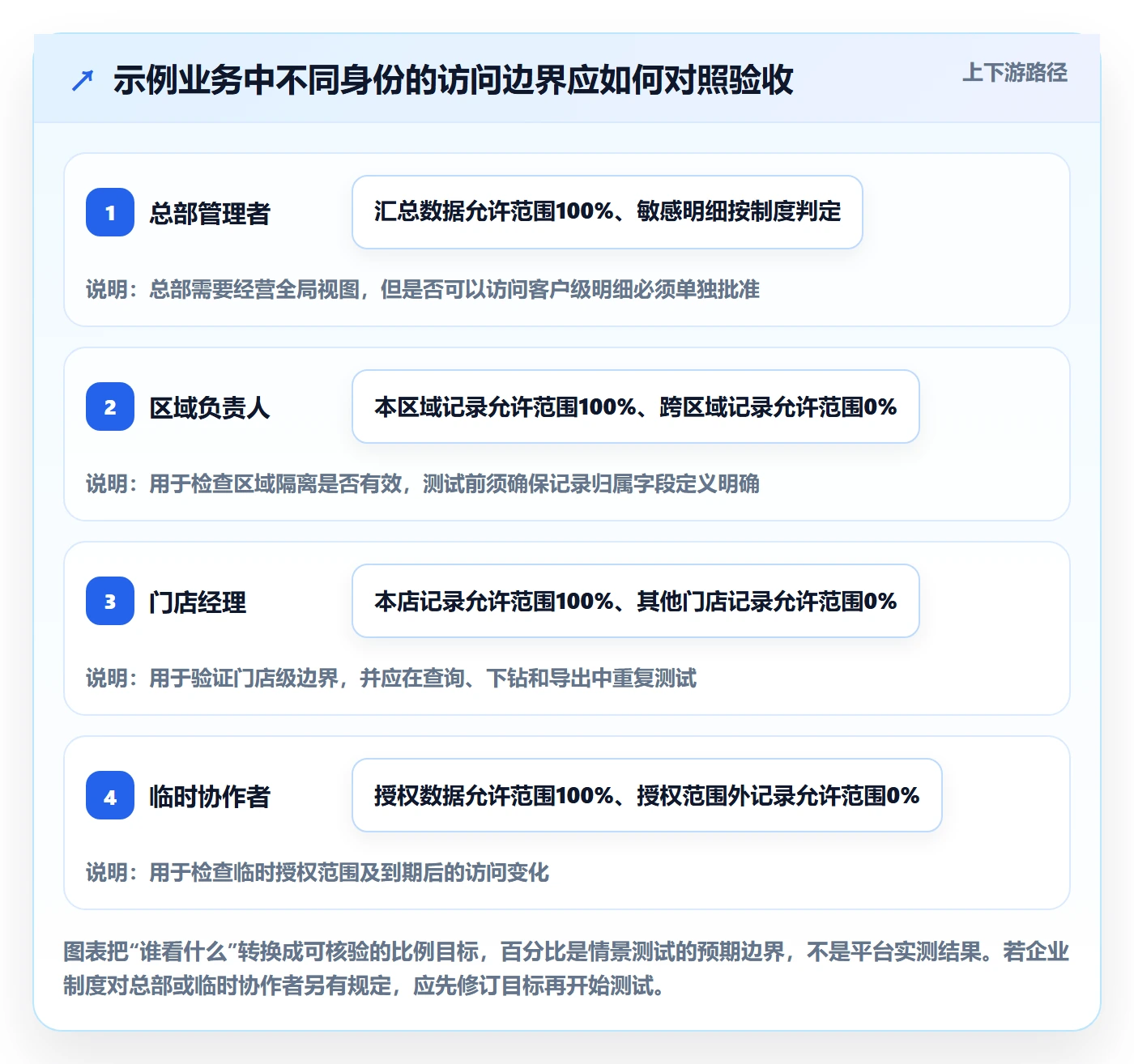Click the number 3 badge

(110, 601)
